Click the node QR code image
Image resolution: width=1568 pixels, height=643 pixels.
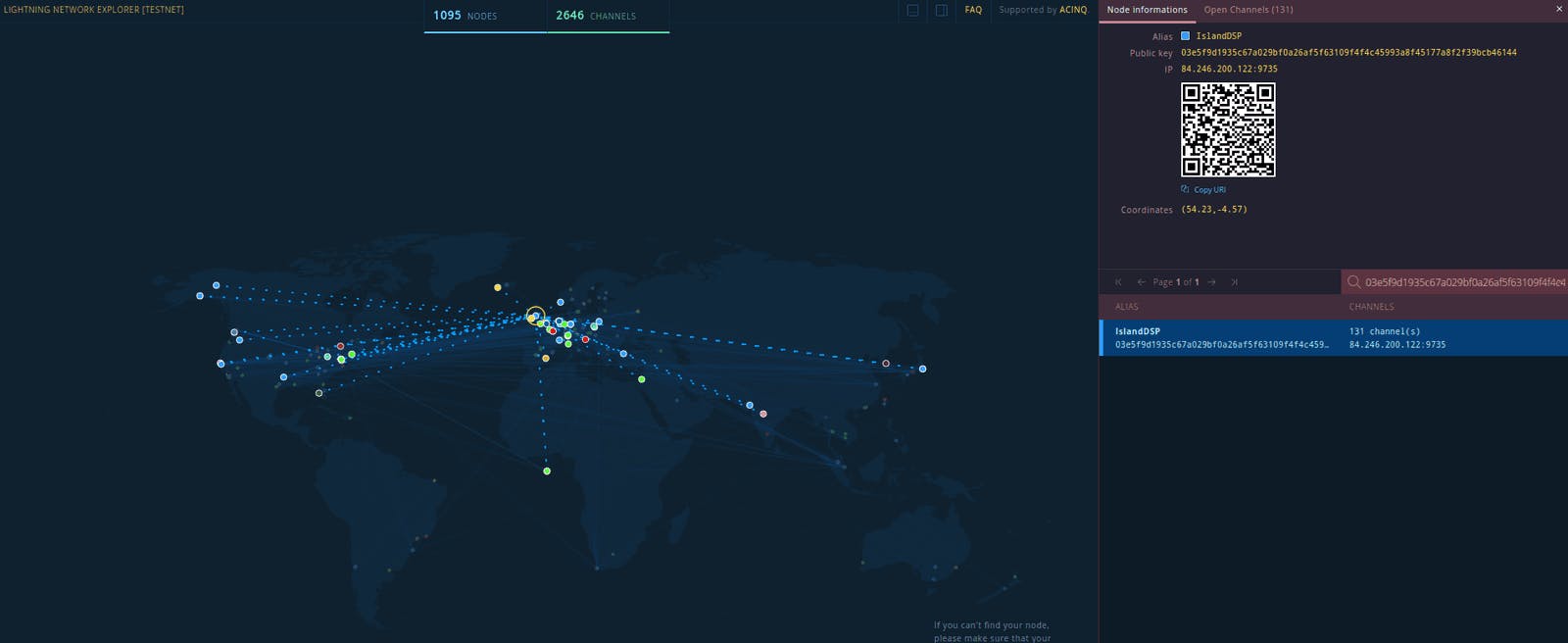click(1227, 129)
